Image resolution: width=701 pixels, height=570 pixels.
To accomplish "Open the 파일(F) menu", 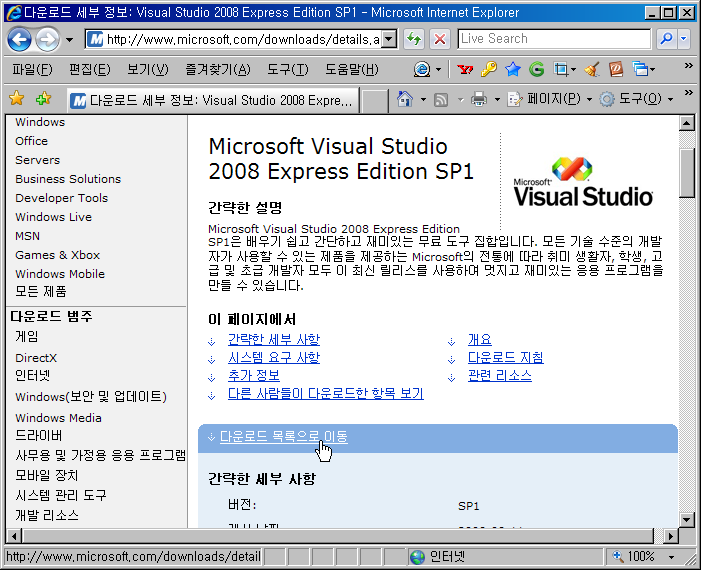I will coord(32,69).
